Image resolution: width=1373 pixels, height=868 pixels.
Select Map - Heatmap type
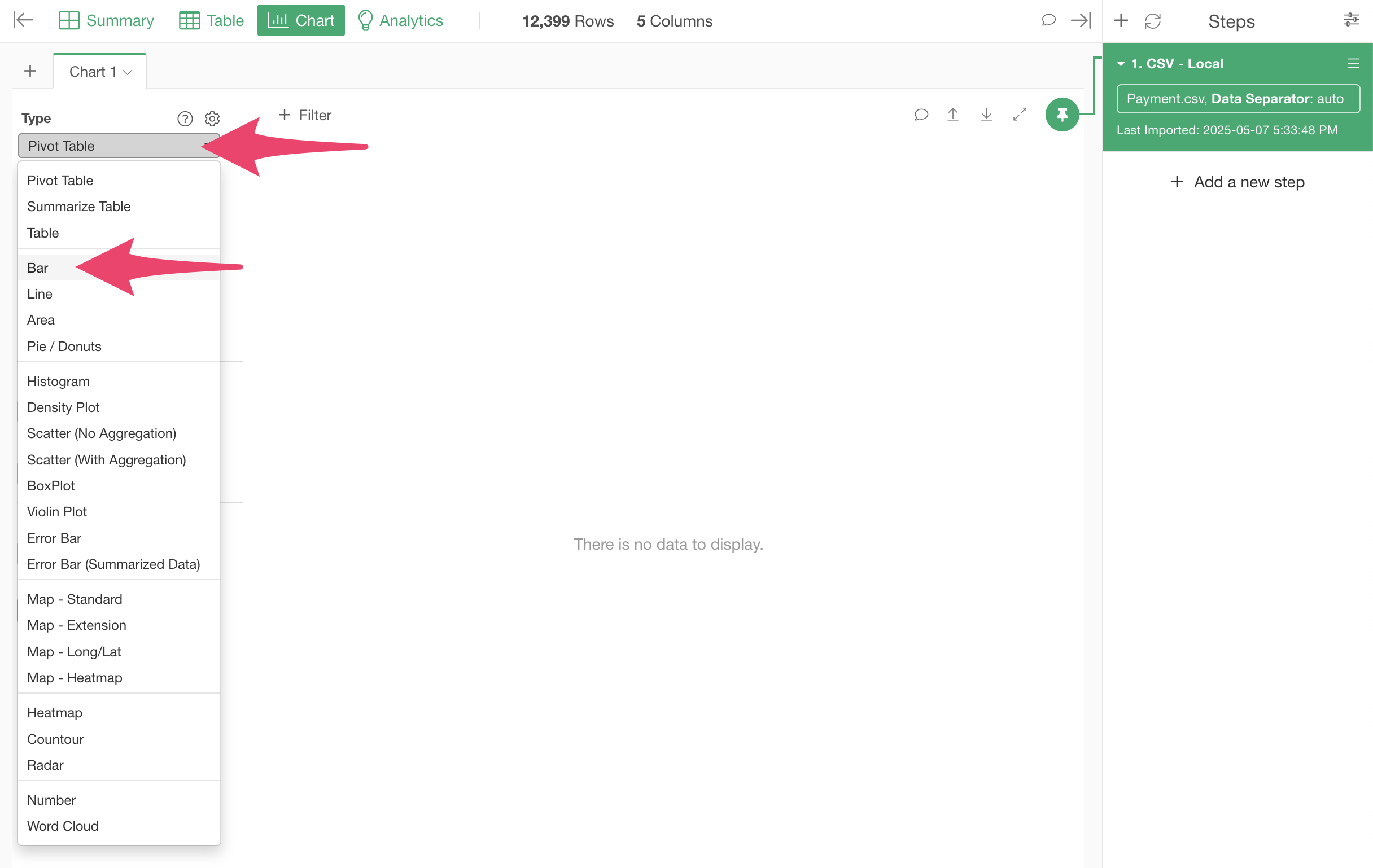tap(119, 678)
